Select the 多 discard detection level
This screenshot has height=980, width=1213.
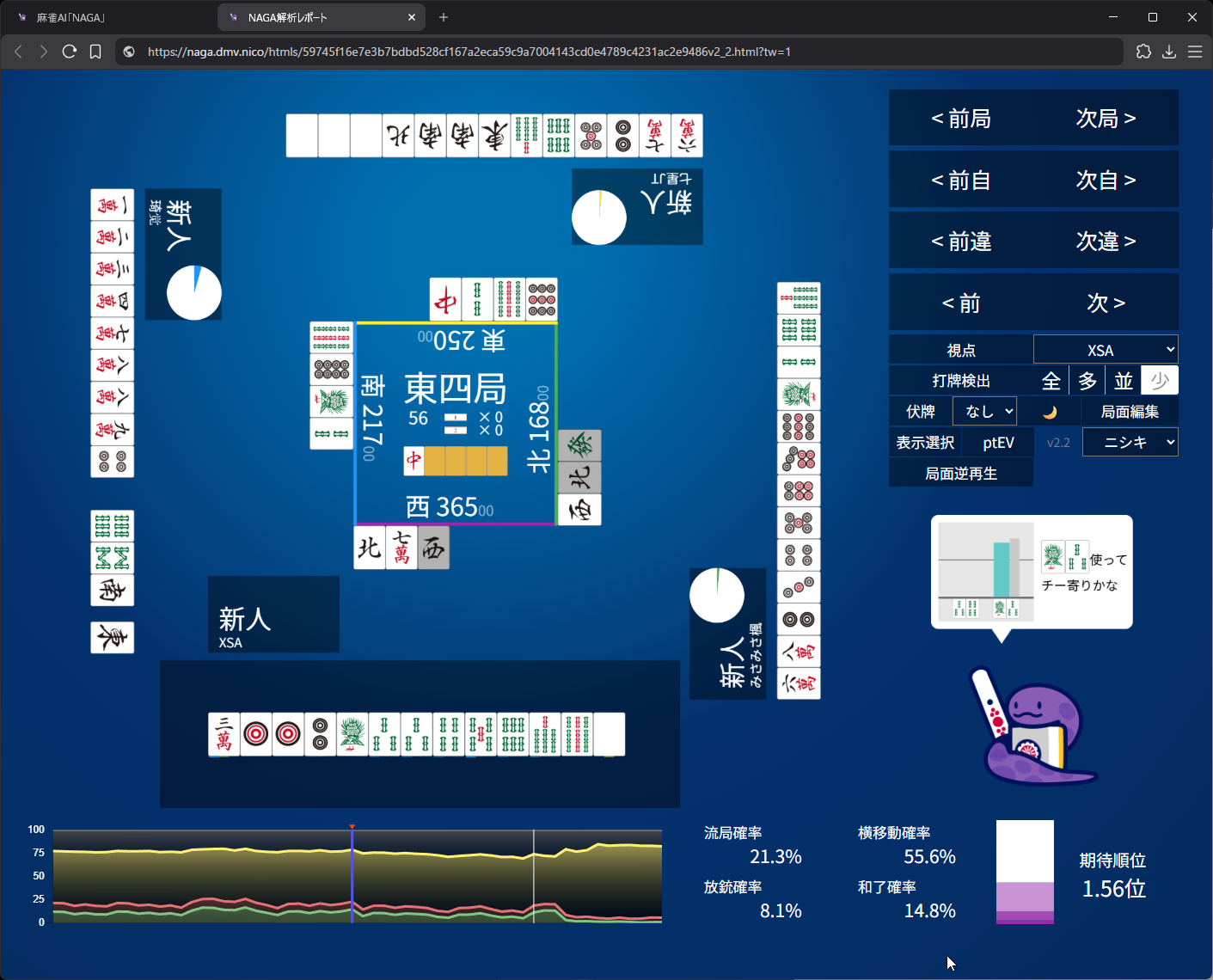1087,381
